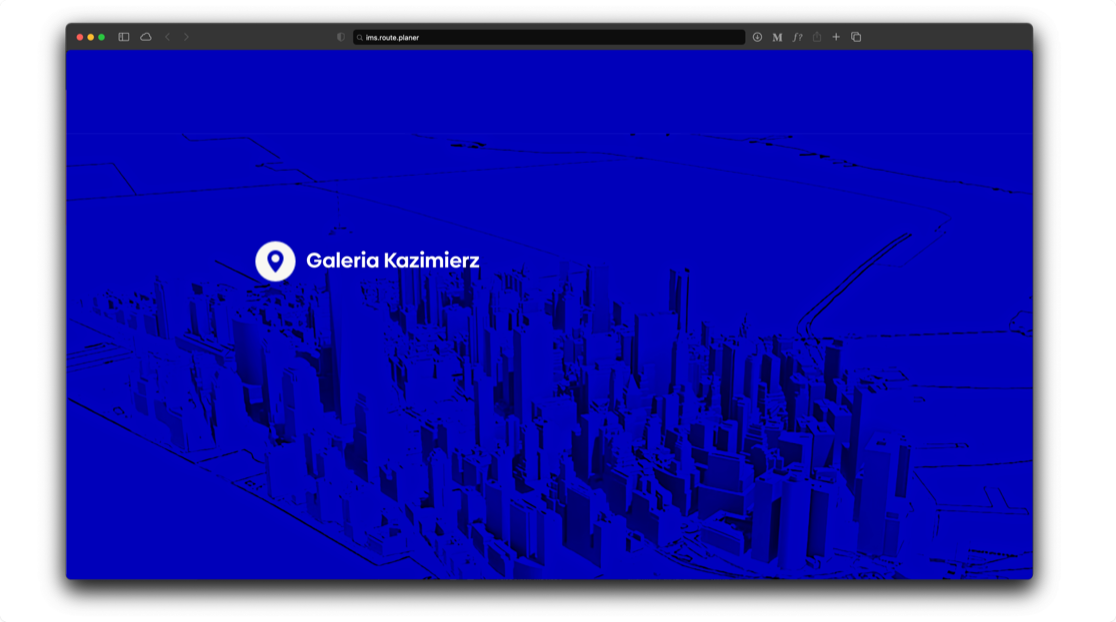Close the Safari window

click(x=80, y=37)
